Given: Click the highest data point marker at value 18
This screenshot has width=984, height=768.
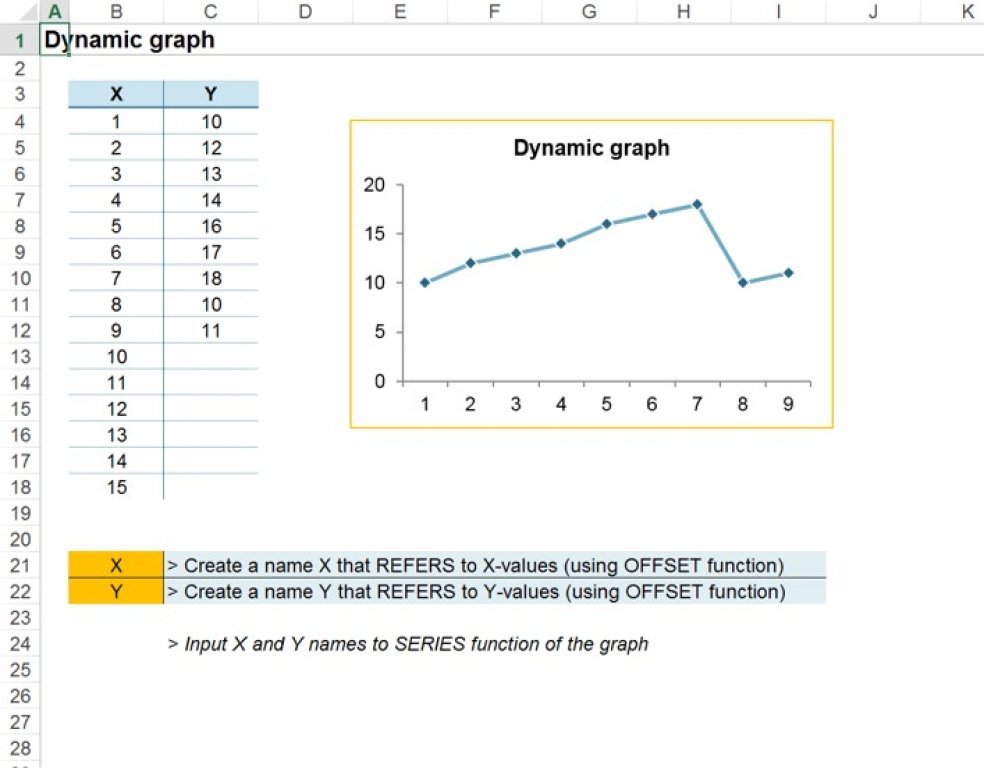Looking at the screenshot, I should 697,203.
